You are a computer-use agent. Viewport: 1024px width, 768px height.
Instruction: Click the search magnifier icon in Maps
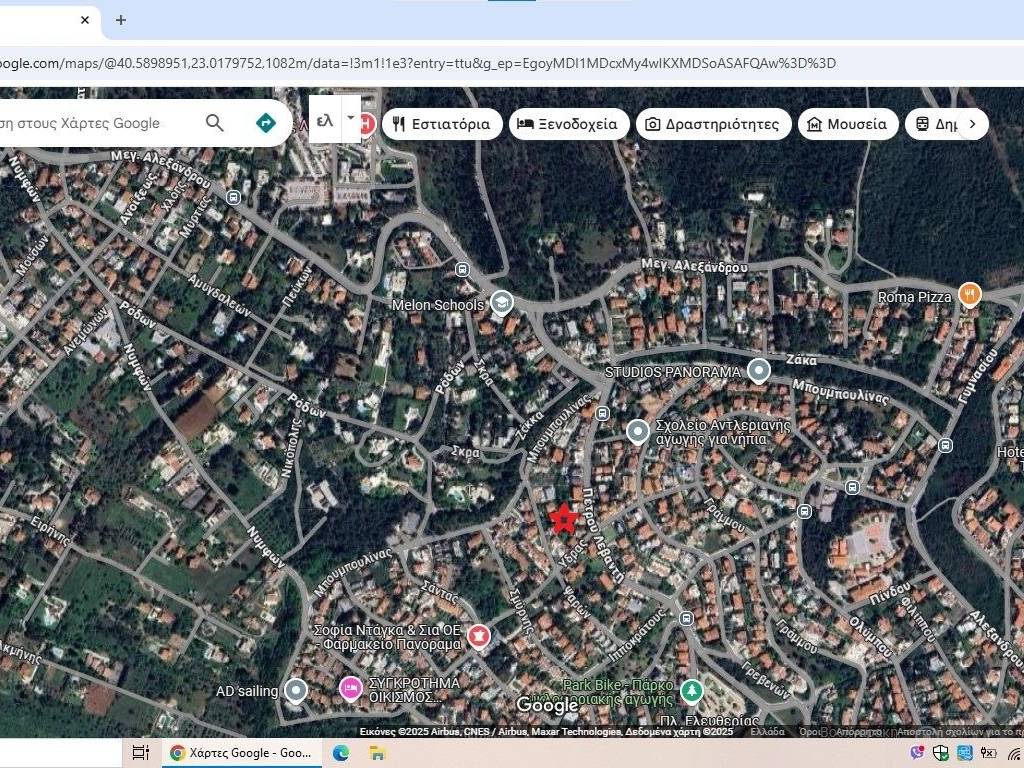(215, 123)
